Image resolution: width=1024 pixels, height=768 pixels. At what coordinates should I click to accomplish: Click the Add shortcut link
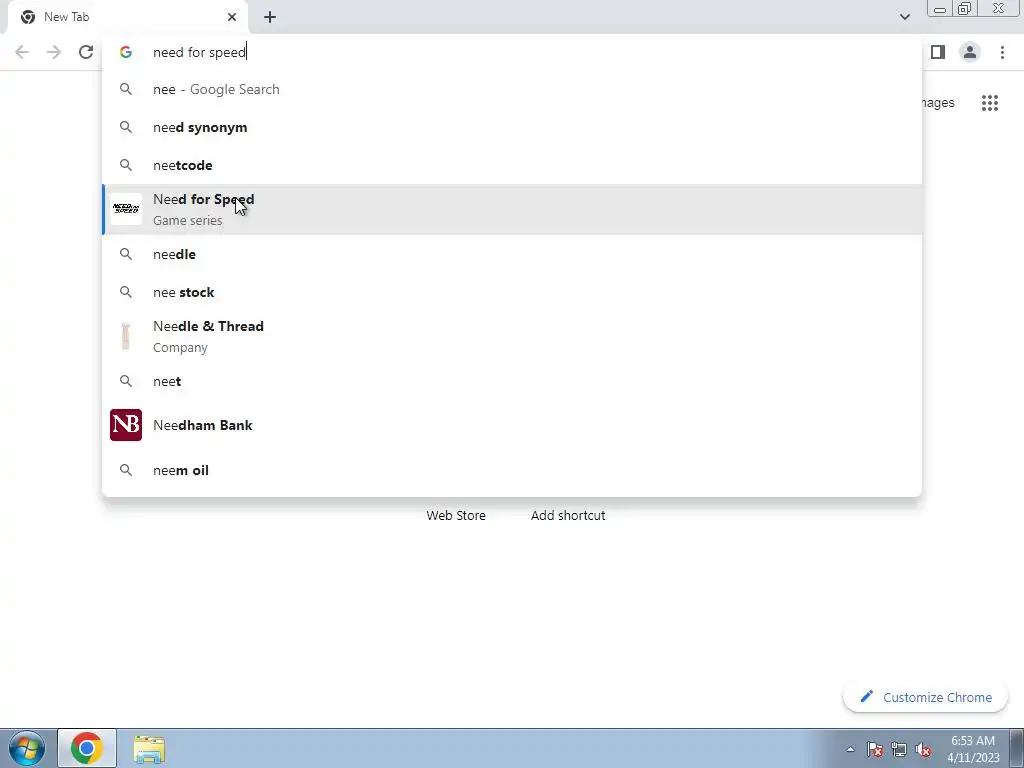coord(568,515)
